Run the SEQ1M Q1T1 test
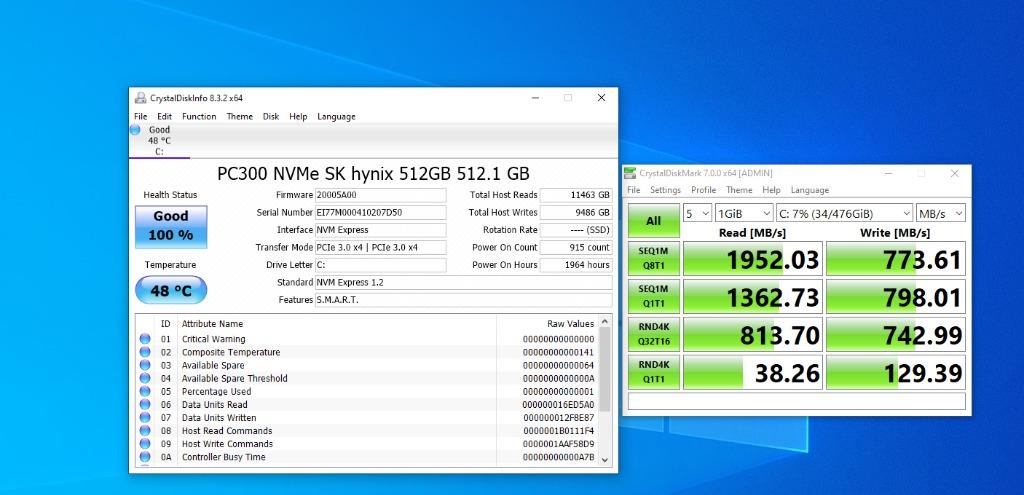This screenshot has height=495, width=1024. coord(654,296)
